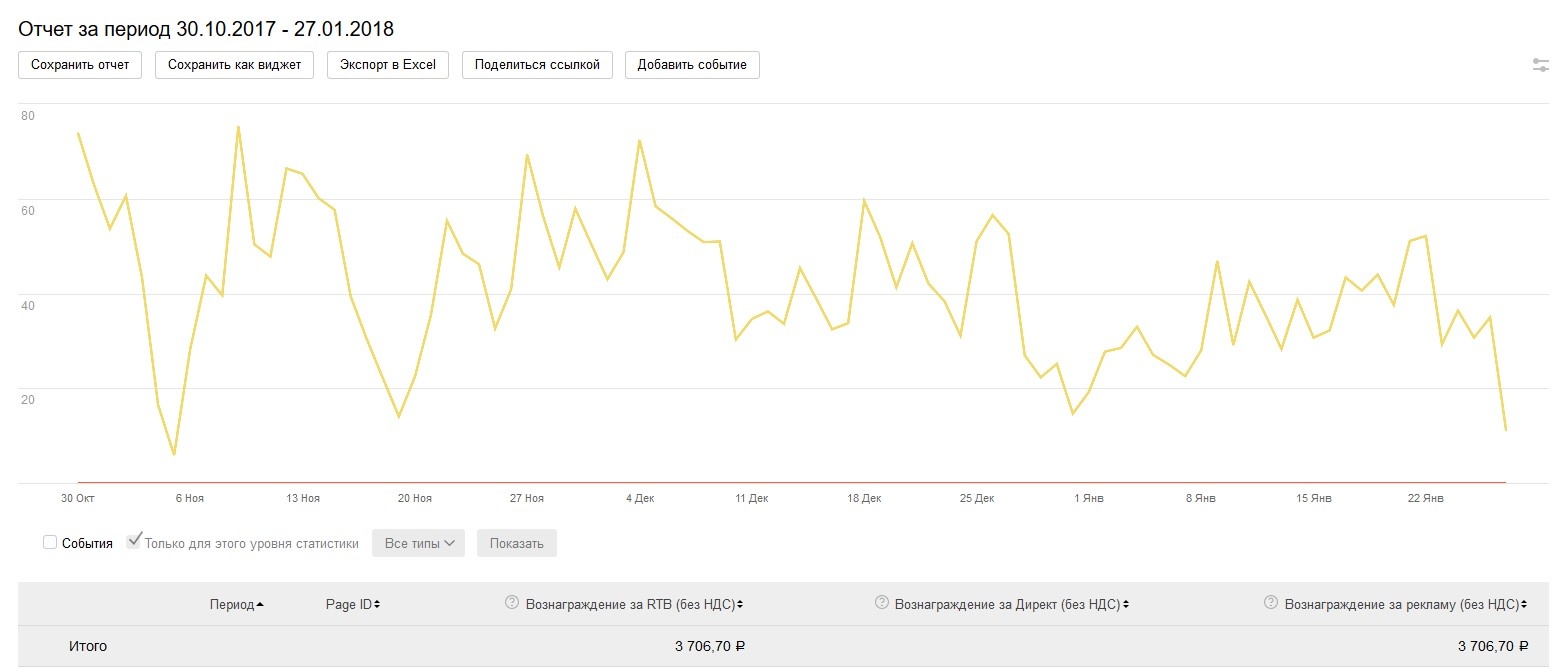1555x669 pixels.
Task: Click chart peak near 4 Дек
Action: coord(639,141)
